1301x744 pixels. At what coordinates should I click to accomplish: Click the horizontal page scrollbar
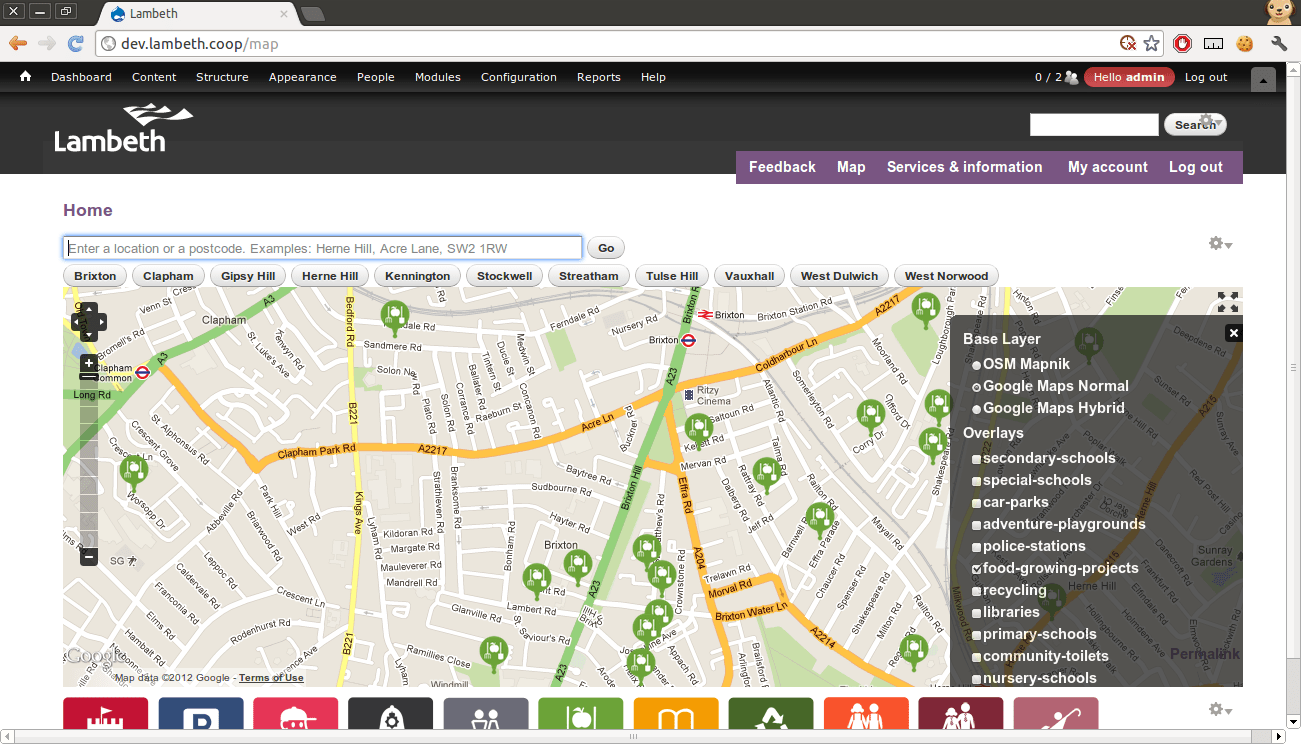[632, 737]
